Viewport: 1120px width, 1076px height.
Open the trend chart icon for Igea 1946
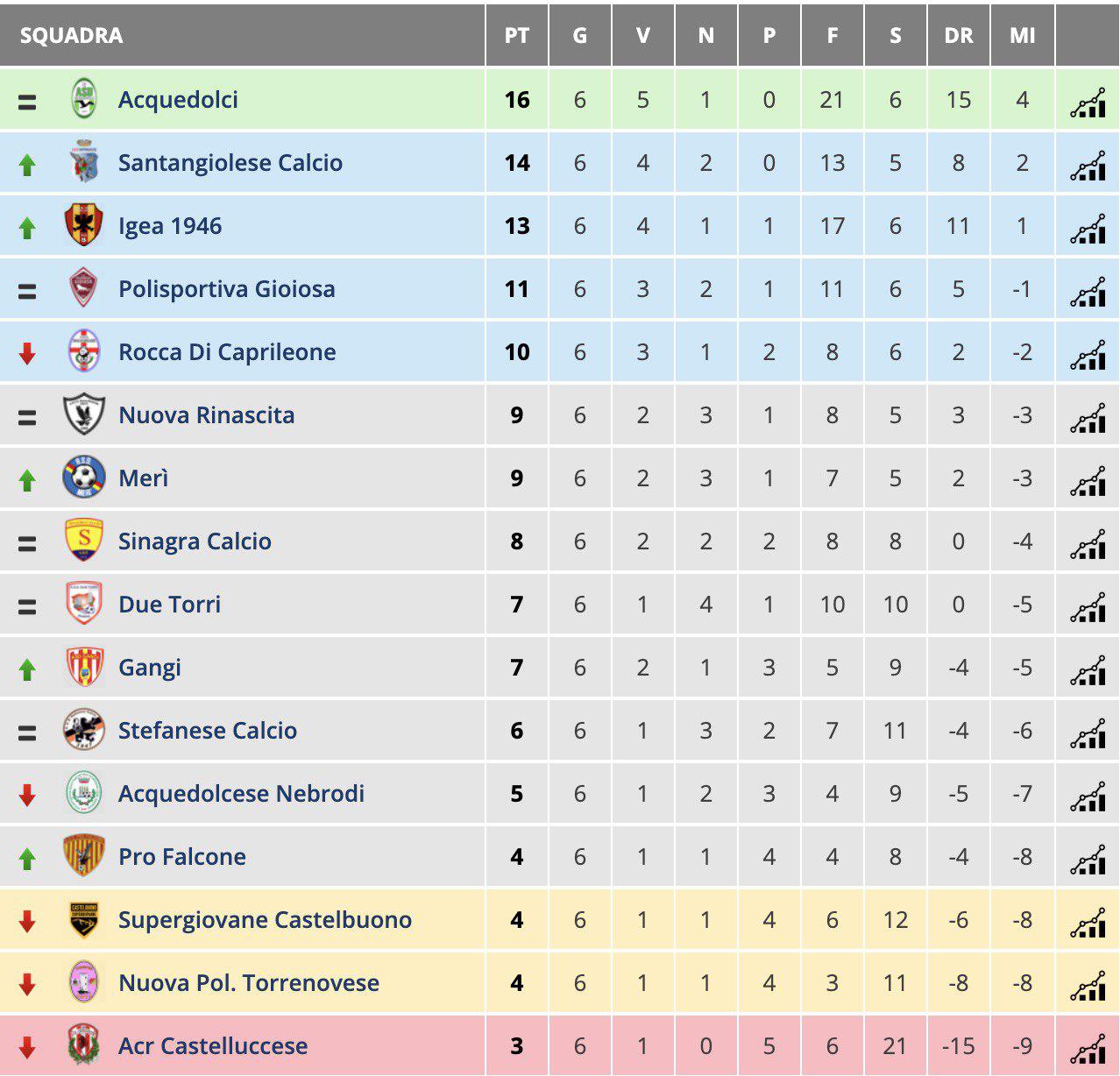1088,228
